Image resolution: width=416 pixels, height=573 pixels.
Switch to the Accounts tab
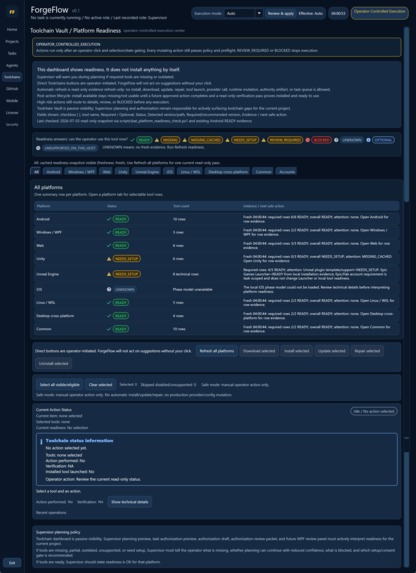click(287, 171)
